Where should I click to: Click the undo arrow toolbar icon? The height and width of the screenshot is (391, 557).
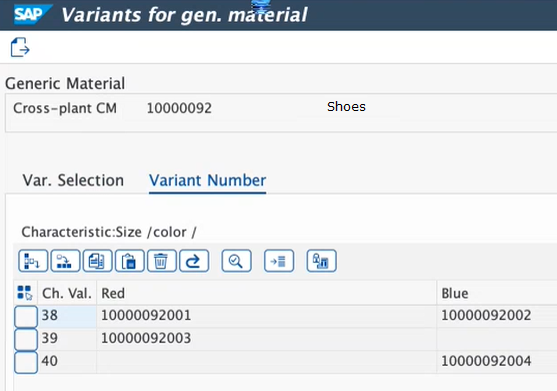(x=194, y=261)
